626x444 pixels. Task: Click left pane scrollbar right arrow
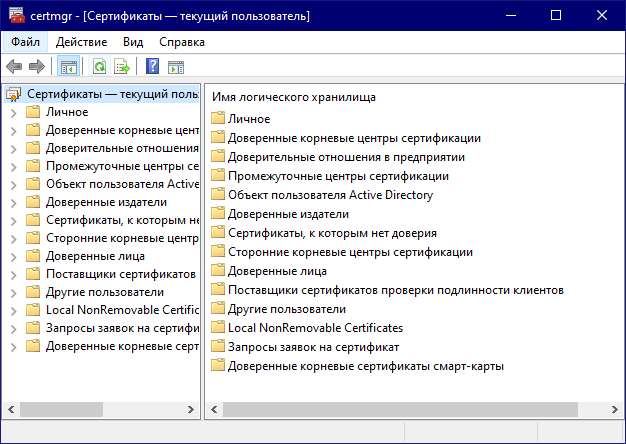tap(191, 409)
